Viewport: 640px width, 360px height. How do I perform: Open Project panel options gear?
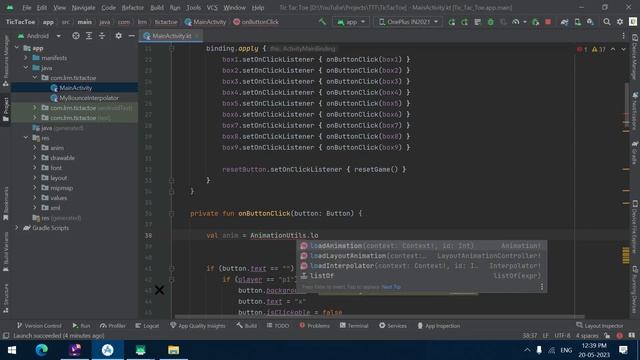[118, 36]
